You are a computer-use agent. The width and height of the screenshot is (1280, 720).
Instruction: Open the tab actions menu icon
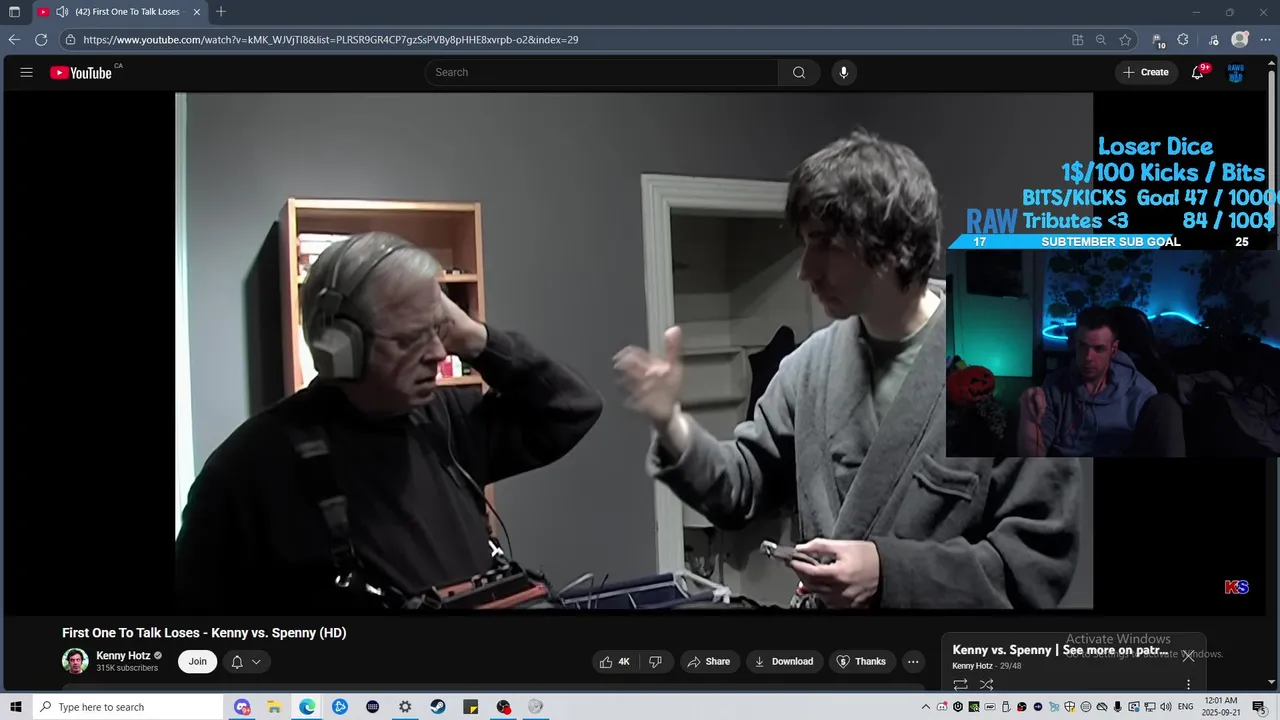(x=14, y=12)
